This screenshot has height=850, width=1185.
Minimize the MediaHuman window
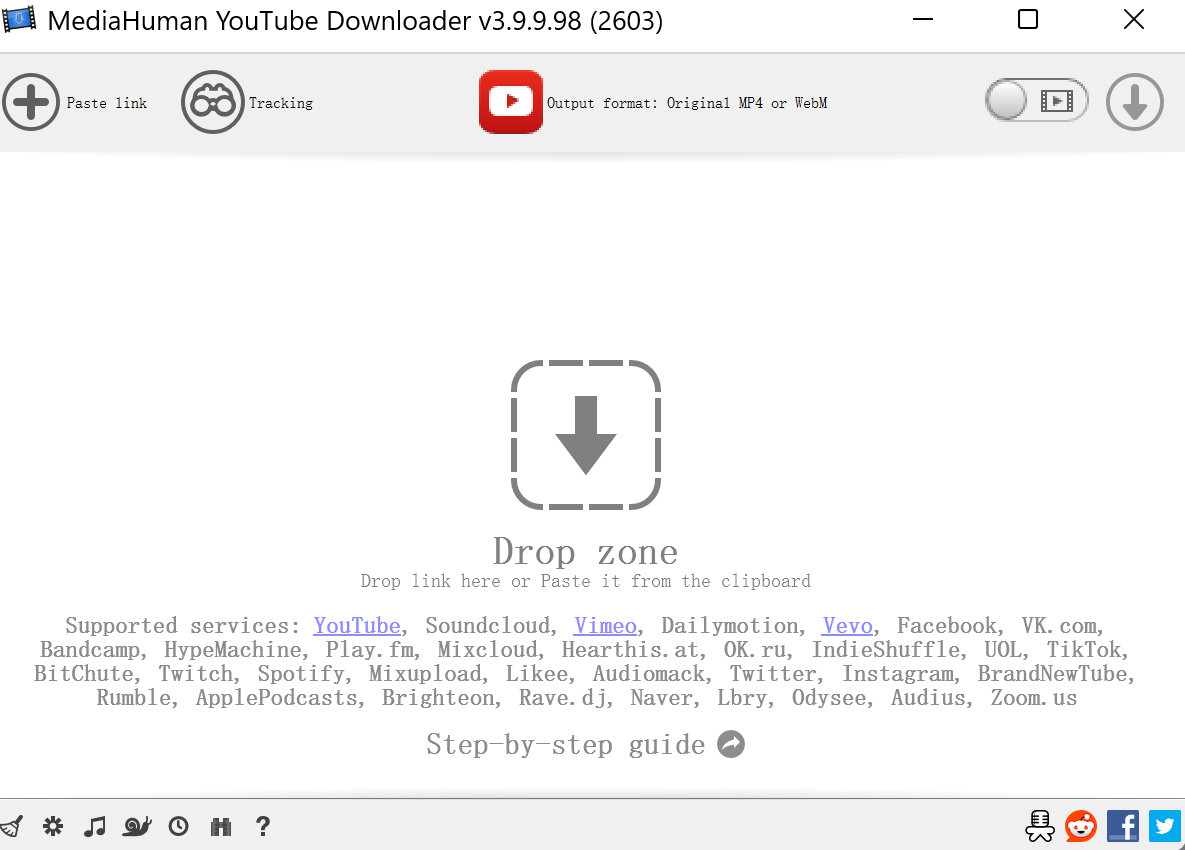pos(923,20)
